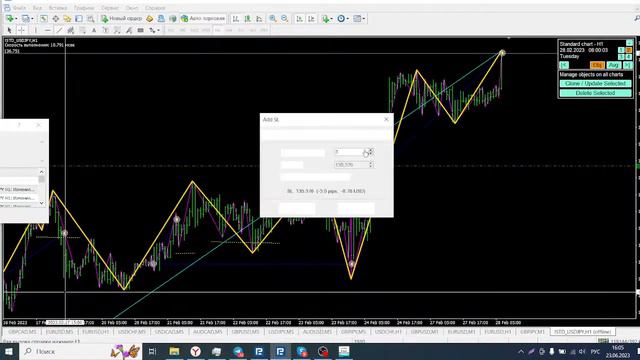This screenshot has height=360, width=640.
Task: Click Clone / Update Selected button
Action: point(595,83)
